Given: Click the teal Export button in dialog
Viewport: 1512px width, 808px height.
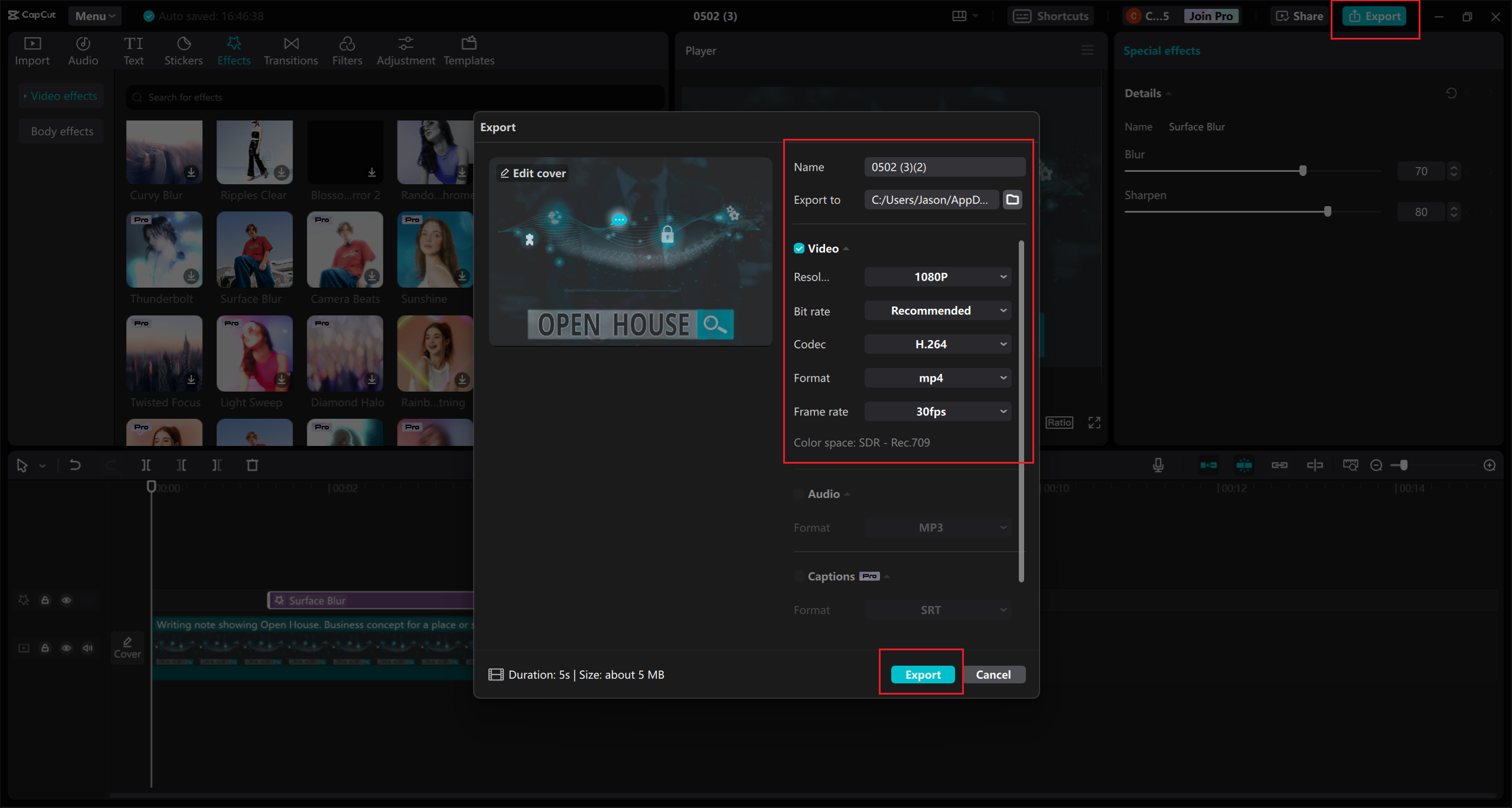Looking at the screenshot, I should tap(923, 675).
